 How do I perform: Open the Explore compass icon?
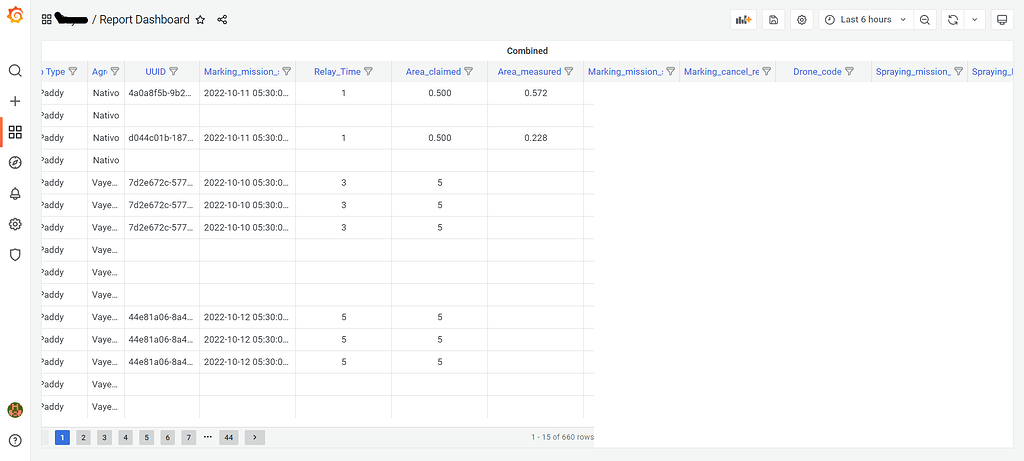coord(15,163)
